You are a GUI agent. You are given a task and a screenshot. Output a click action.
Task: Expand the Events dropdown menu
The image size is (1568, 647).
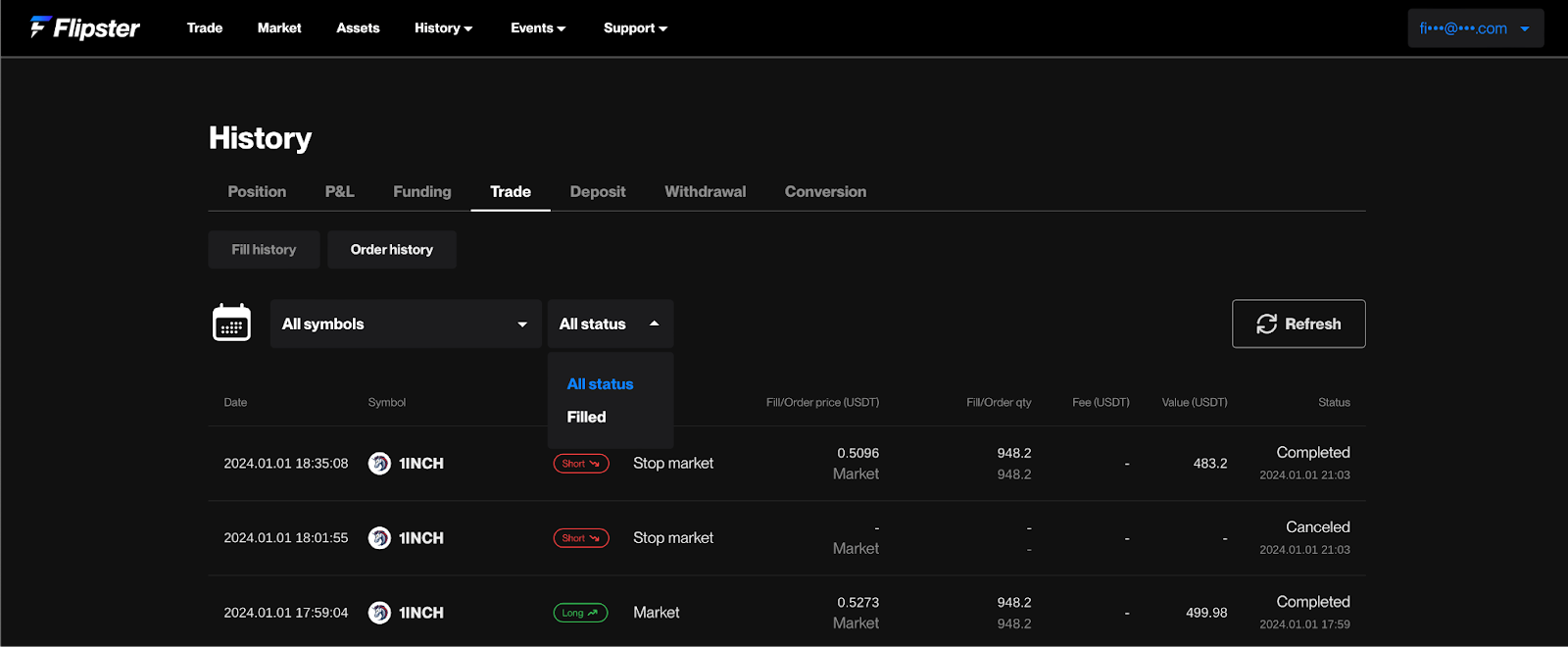(538, 27)
